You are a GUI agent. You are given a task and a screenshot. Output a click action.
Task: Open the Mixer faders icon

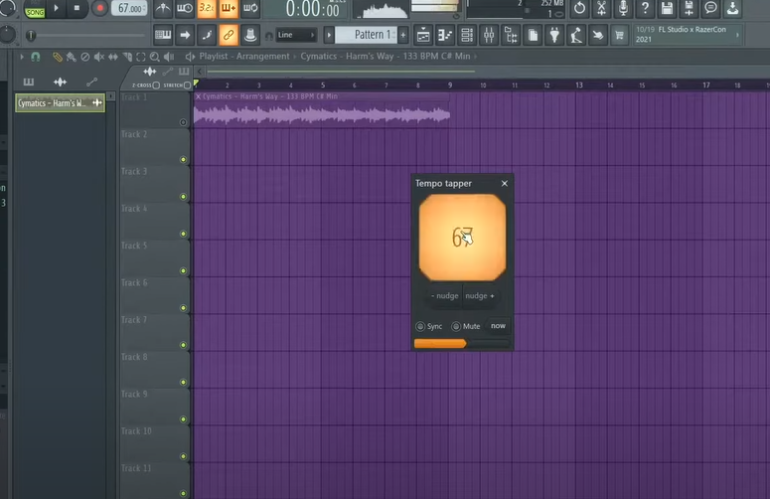[x=489, y=35]
